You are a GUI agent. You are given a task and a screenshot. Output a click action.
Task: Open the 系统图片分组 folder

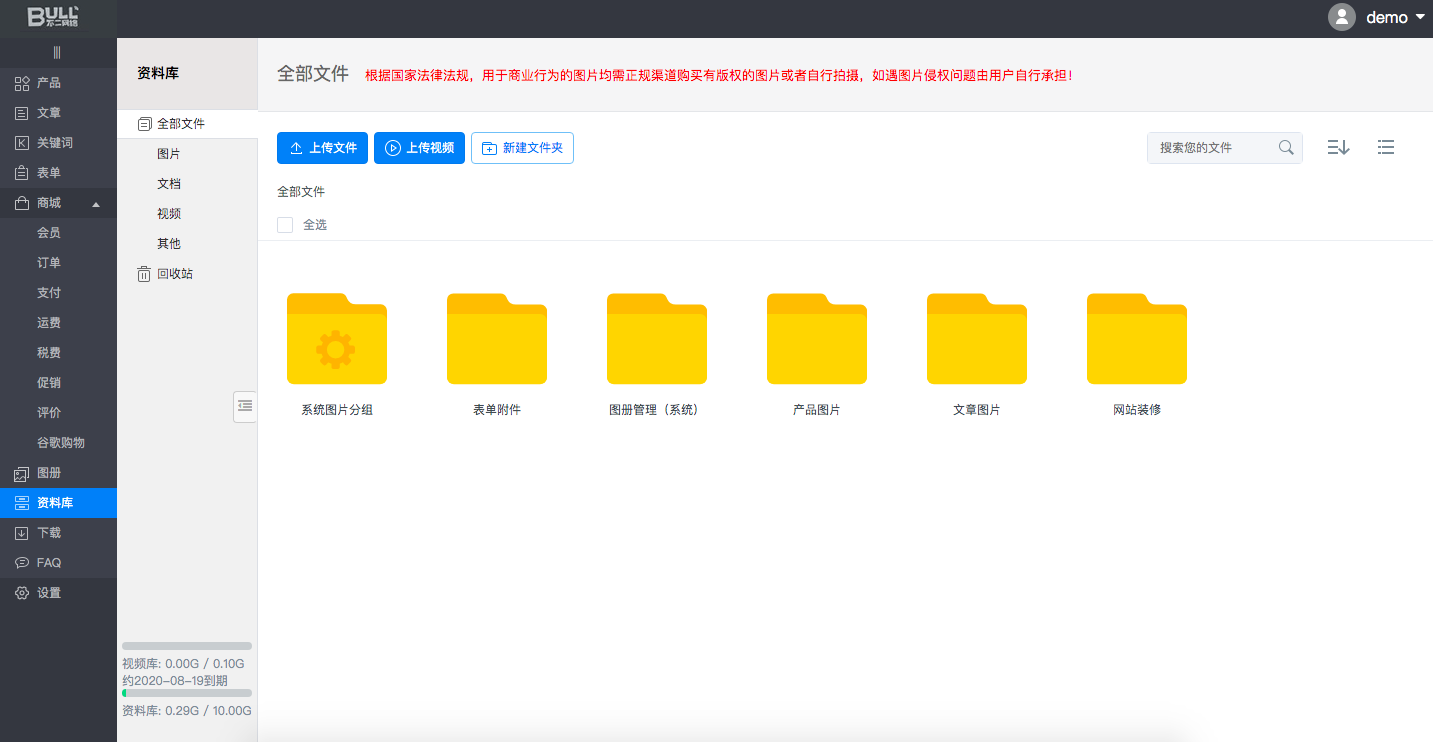[337, 340]
